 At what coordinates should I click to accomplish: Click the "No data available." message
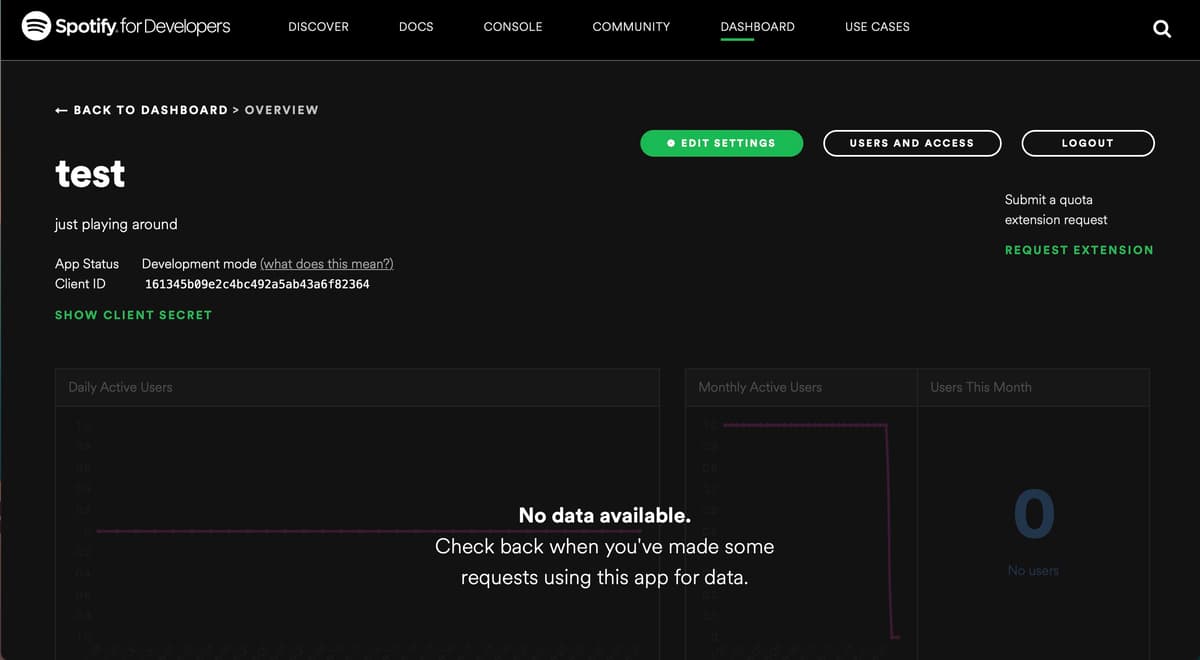605,516
